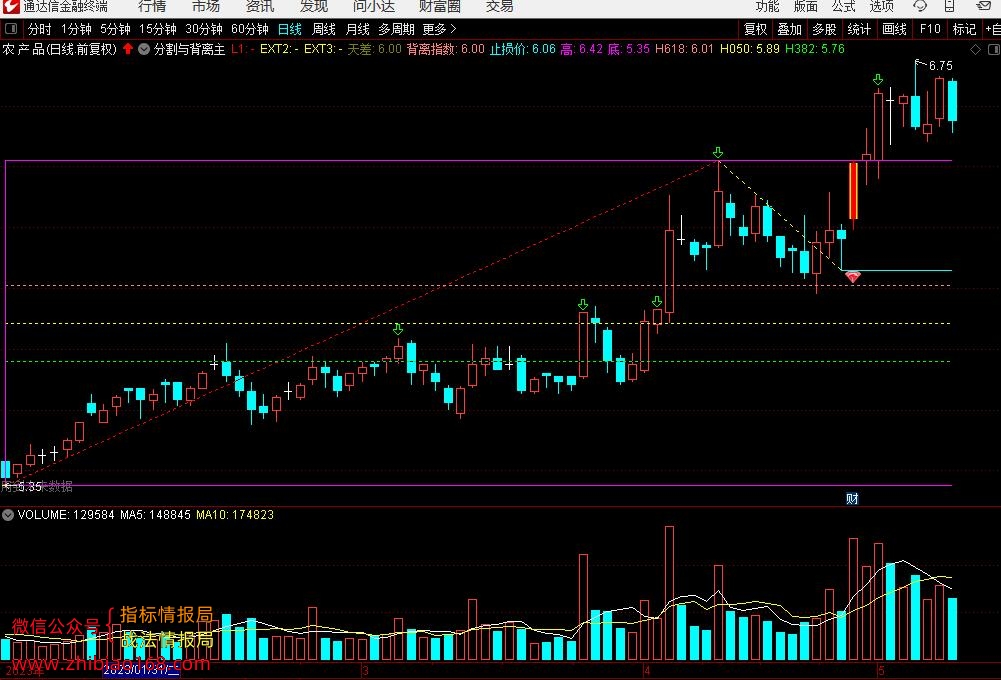Click the tall red highlighted breakout candle
Viewport: 1001px width, 680px height.
point(853,191)
